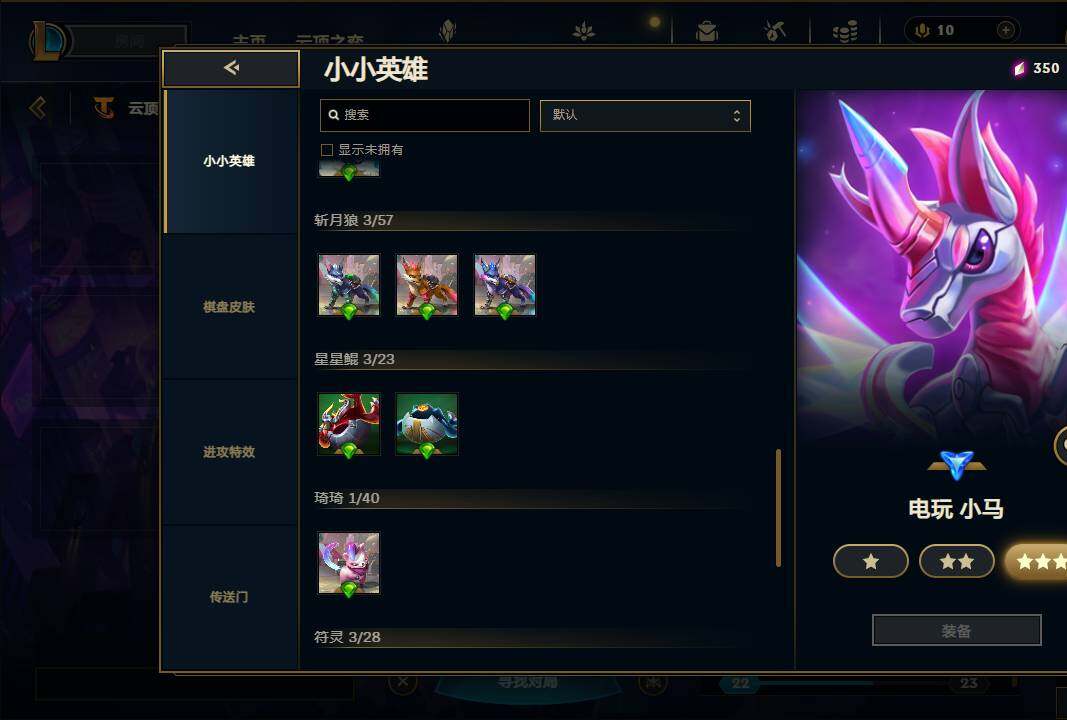Screen dimensions: 1067x720
Task: Click the dropdown arrows on sort box
Action: (736, 116)
